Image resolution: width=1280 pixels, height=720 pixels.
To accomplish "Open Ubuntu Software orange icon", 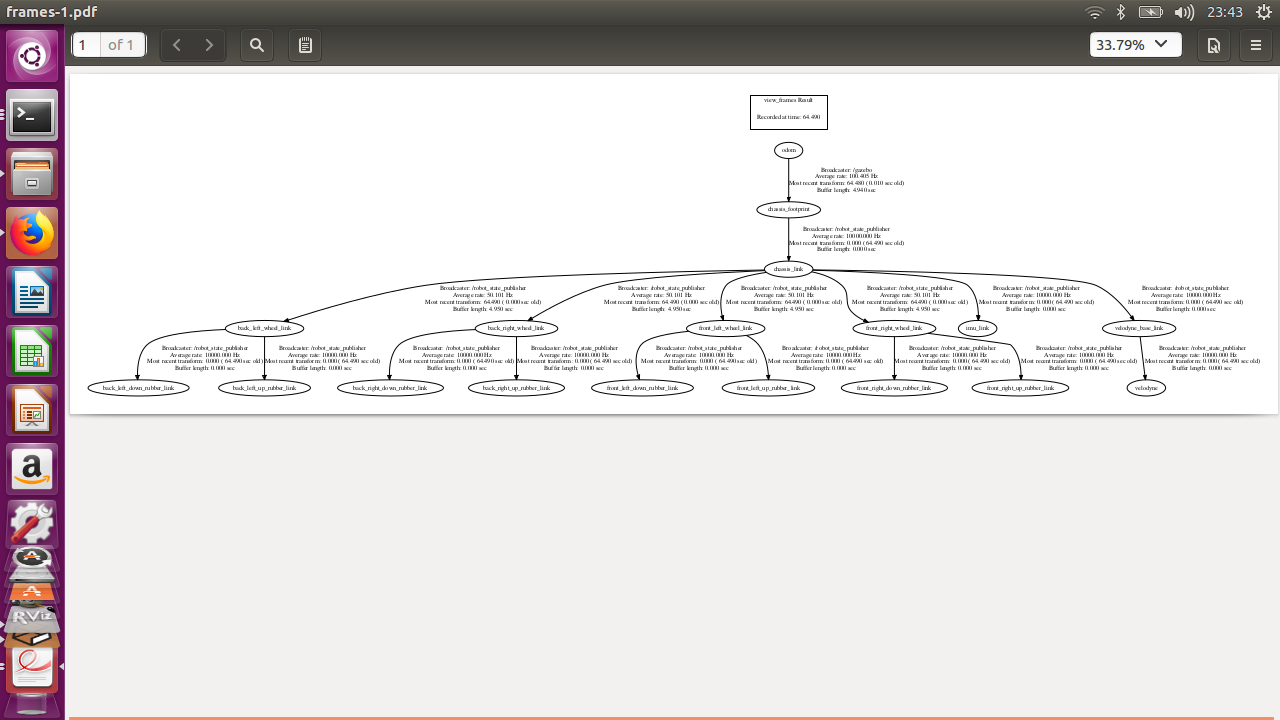I will [x=33, y=592].
